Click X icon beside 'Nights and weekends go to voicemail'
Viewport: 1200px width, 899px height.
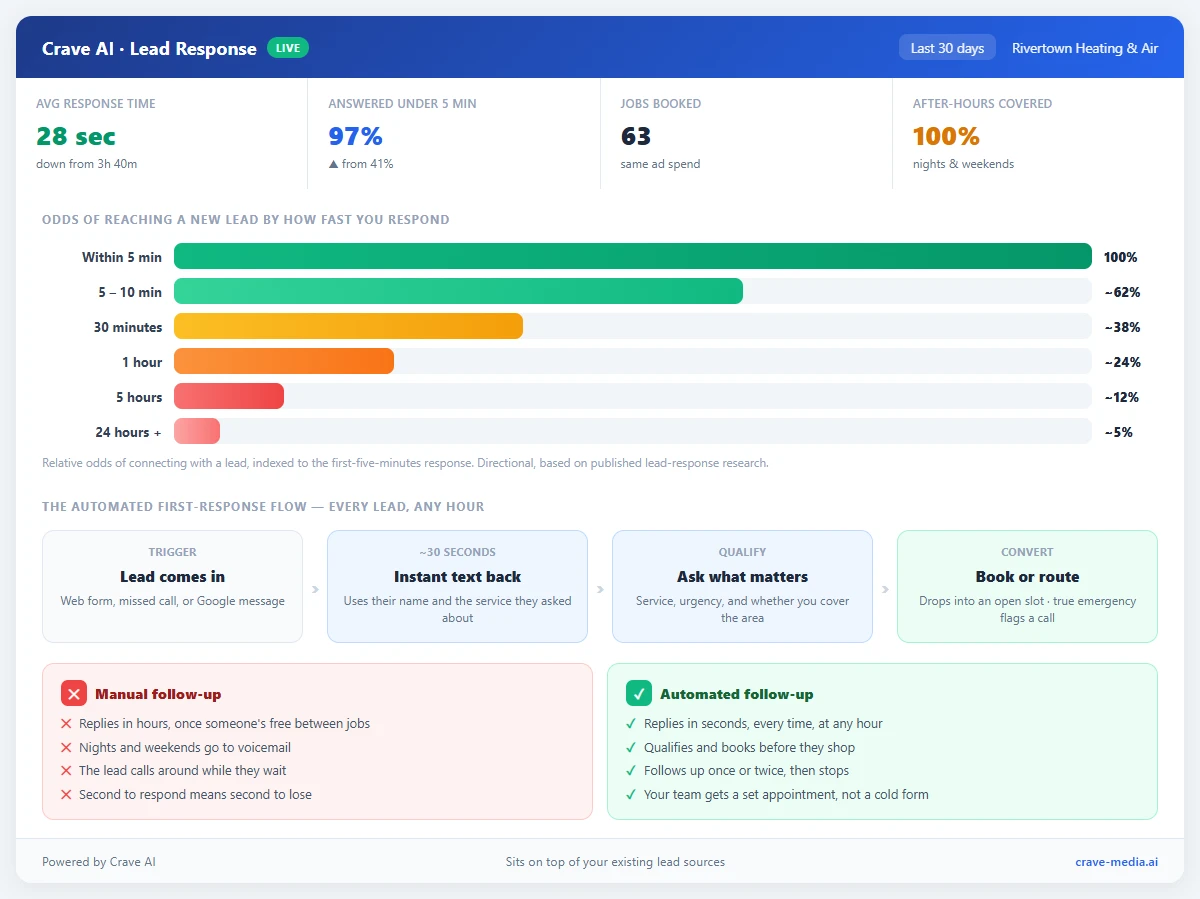tap(66, 748)
